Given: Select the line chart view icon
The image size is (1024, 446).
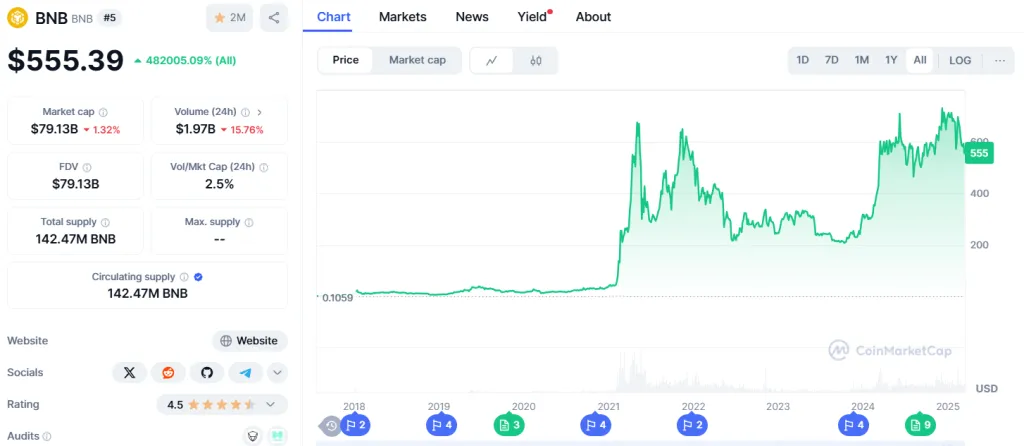Looking at the screenshot, I should point(492,60).
